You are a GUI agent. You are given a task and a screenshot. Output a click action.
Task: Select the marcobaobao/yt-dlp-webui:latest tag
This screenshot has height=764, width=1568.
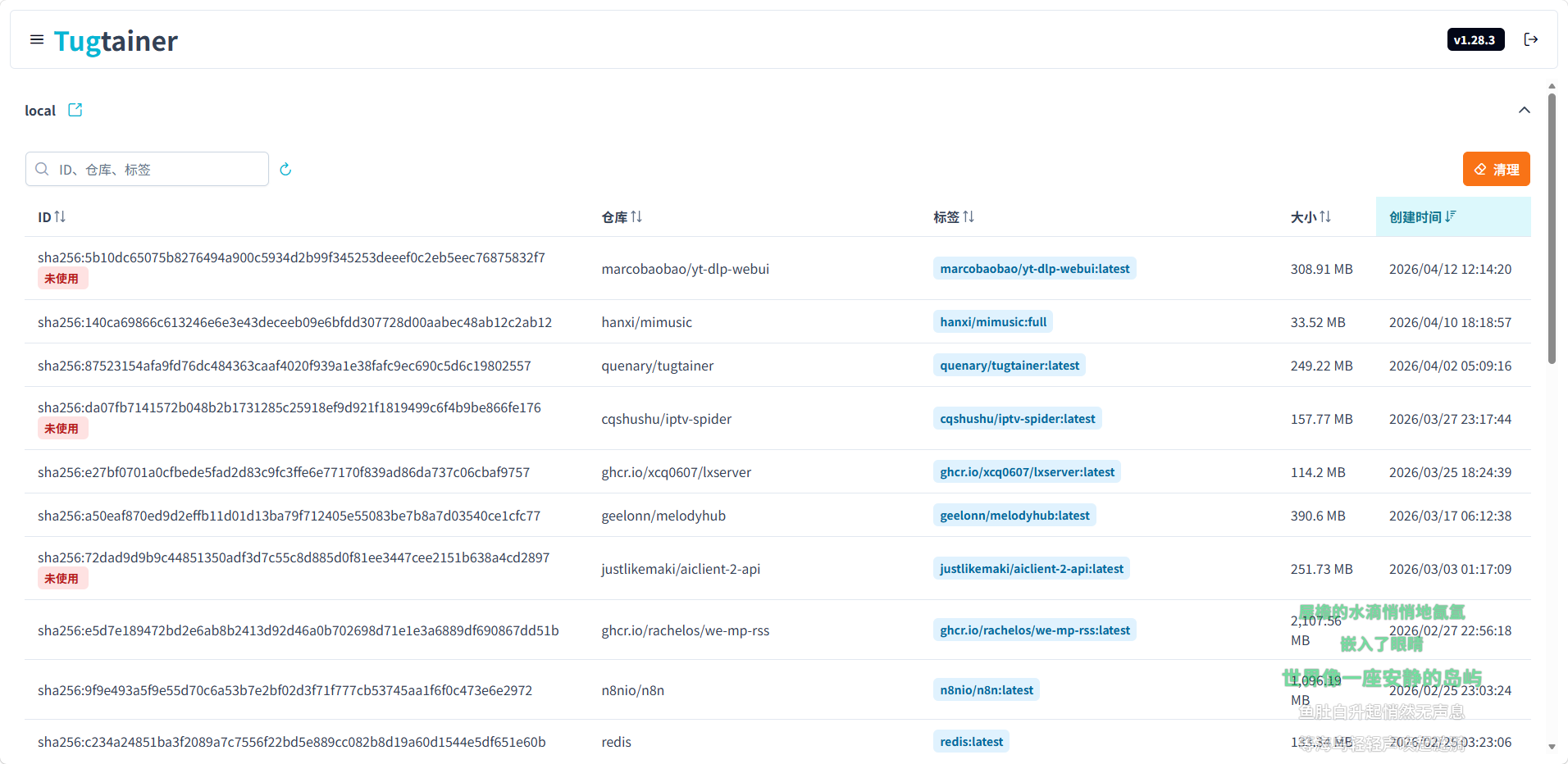coord(1034,269)
